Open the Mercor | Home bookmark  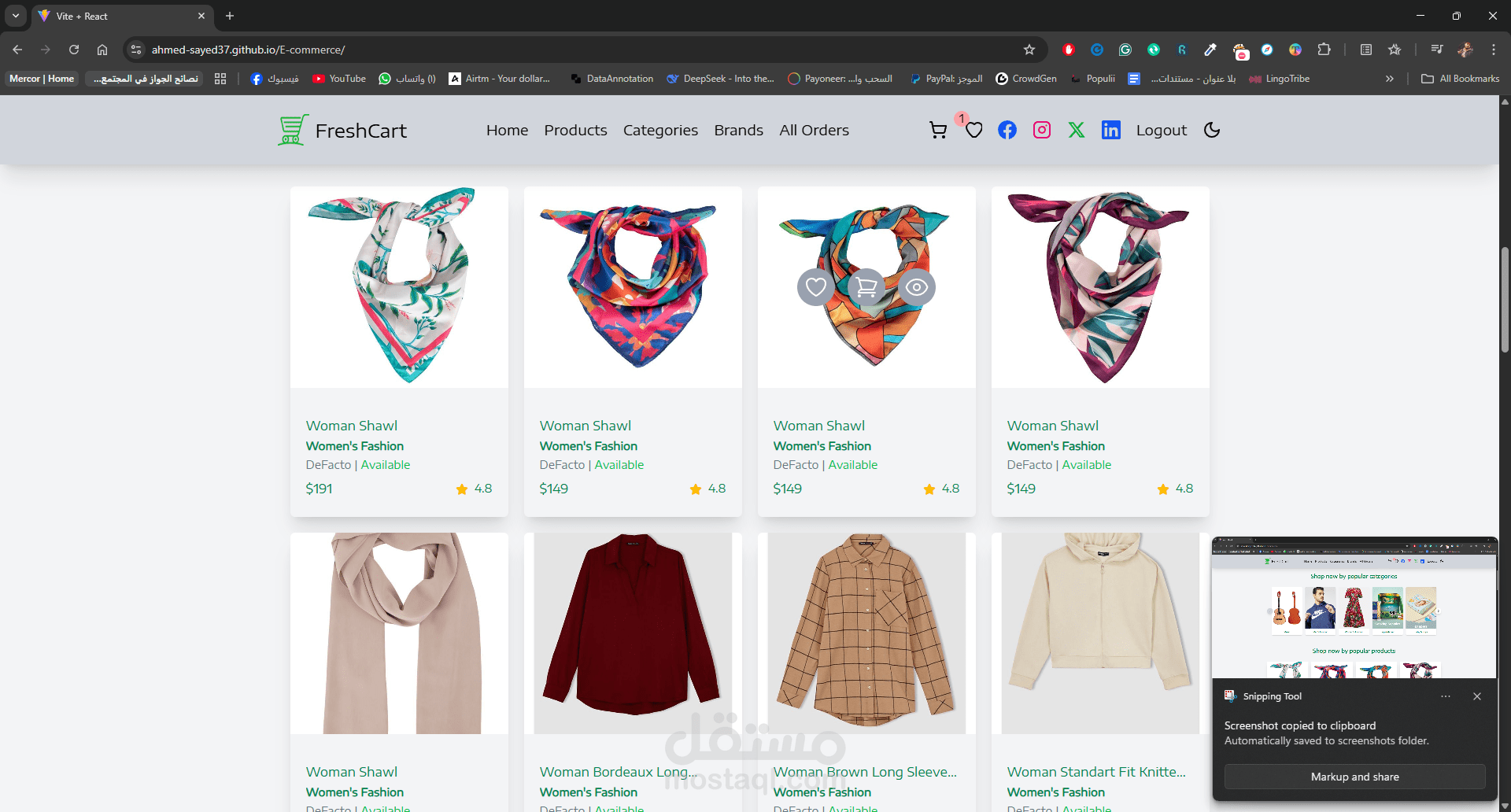pos(42,79)
